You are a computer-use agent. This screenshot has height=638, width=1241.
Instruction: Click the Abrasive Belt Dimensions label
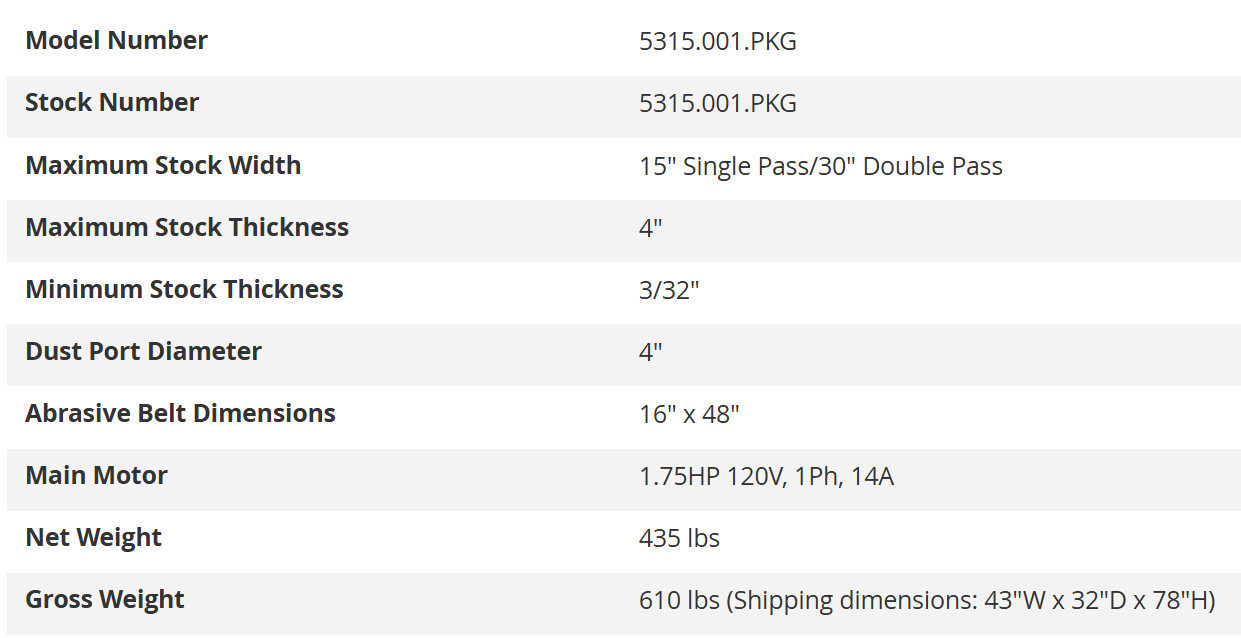180,413
